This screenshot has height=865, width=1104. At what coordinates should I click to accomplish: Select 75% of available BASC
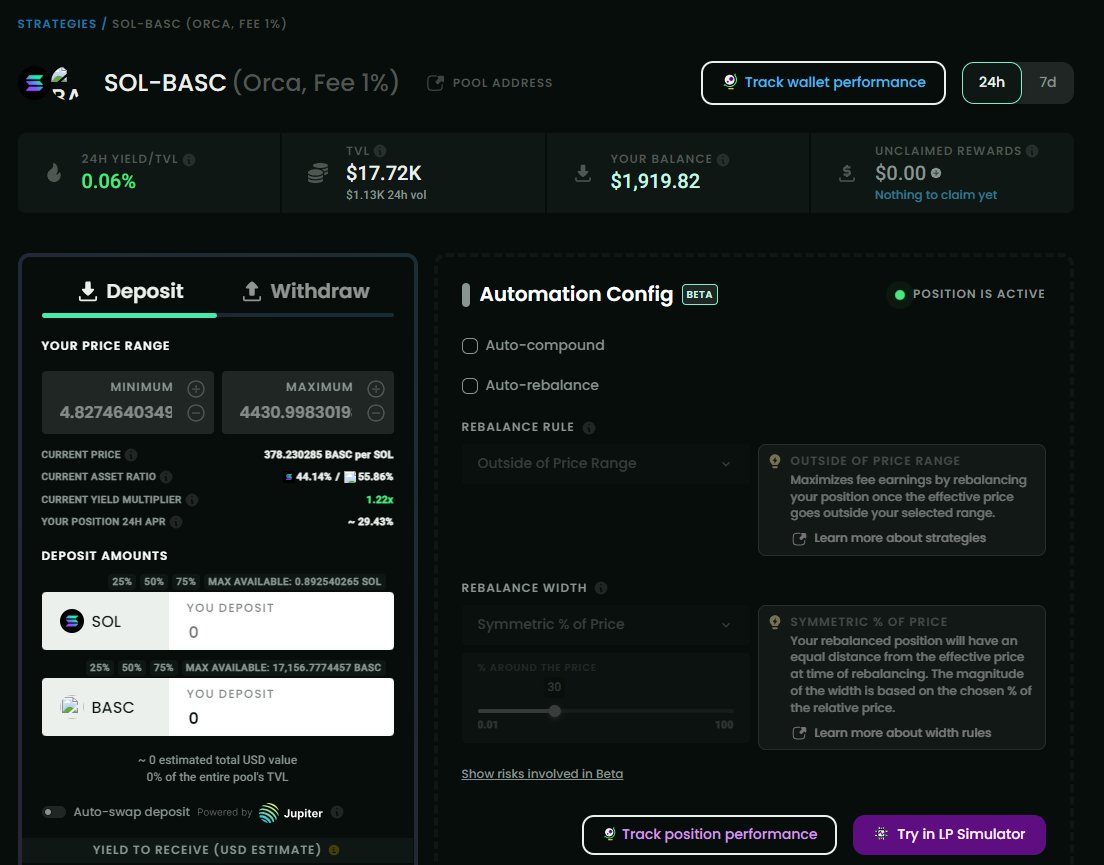point(163,668)
